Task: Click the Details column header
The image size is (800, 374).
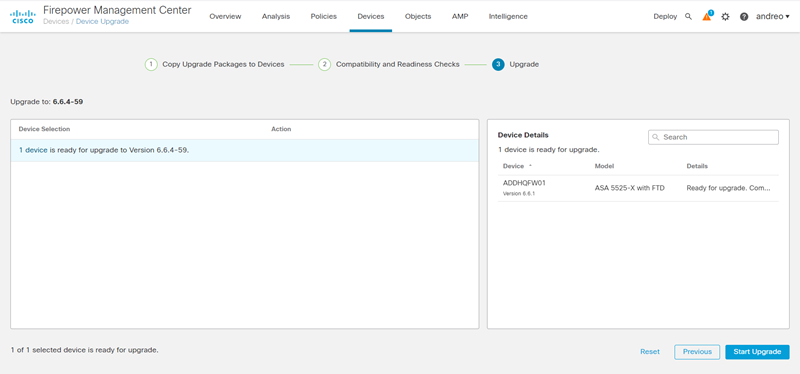Action: (697, 166)
